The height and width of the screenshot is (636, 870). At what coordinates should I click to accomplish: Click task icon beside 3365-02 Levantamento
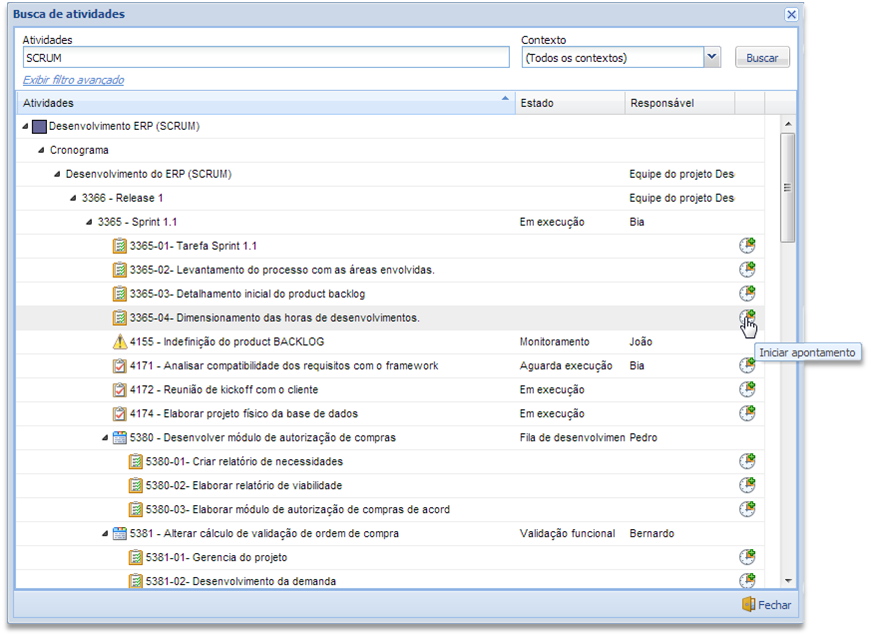coord(119,270)
